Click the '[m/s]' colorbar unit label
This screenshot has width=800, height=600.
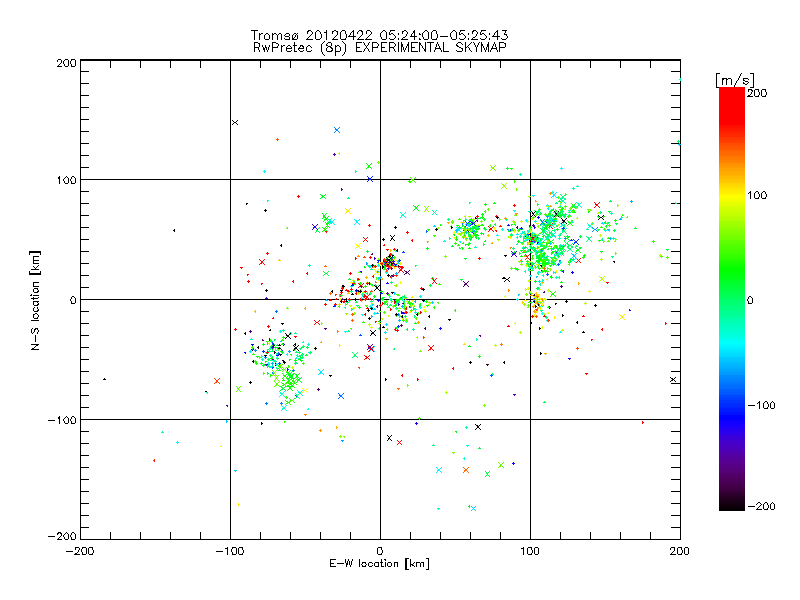tap(735, 80)
